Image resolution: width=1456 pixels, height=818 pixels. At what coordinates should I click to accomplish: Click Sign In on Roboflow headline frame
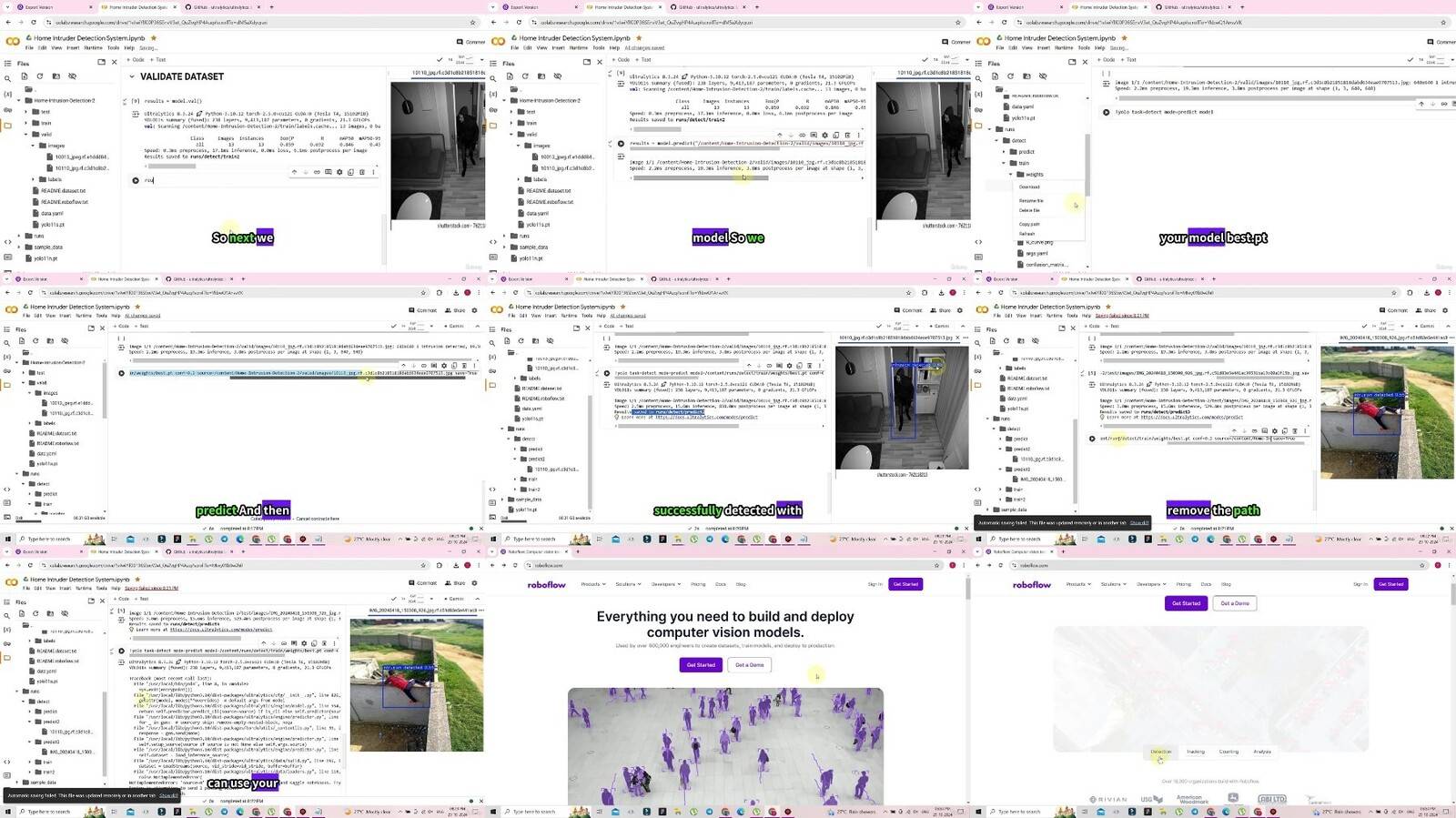pos(875,584)
